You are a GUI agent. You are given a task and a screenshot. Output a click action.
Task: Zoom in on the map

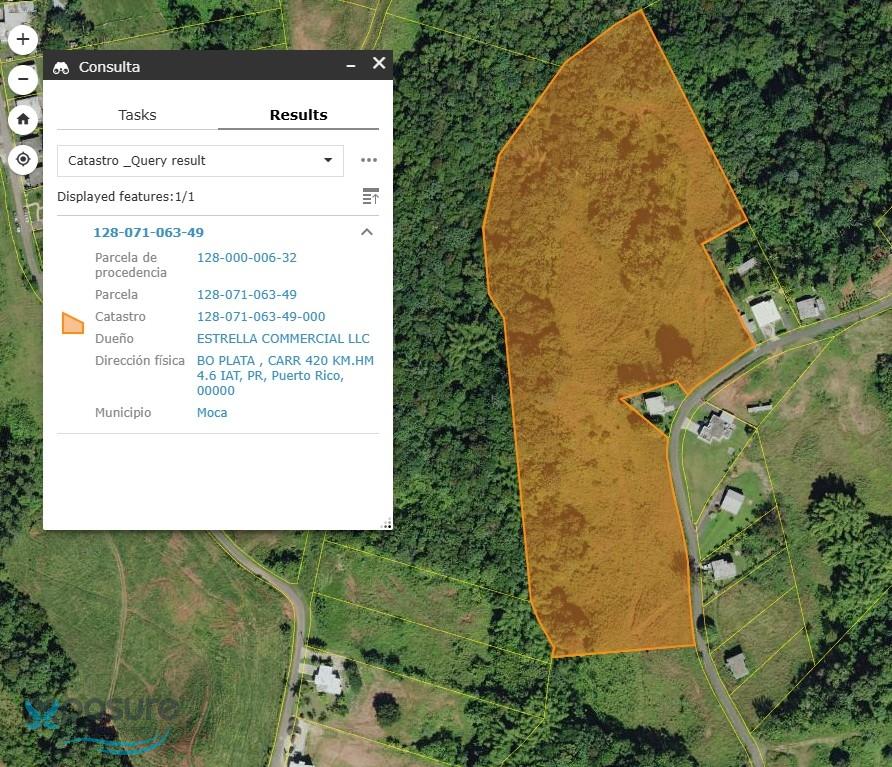coord(23,40)
